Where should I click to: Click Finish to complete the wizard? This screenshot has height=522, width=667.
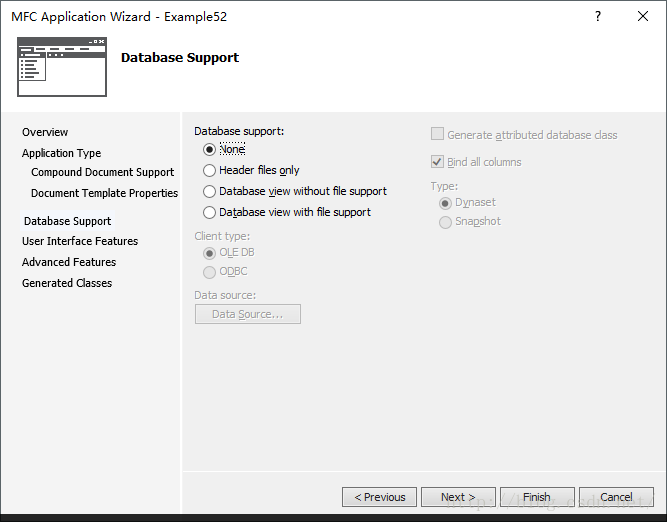click(537, 497)
